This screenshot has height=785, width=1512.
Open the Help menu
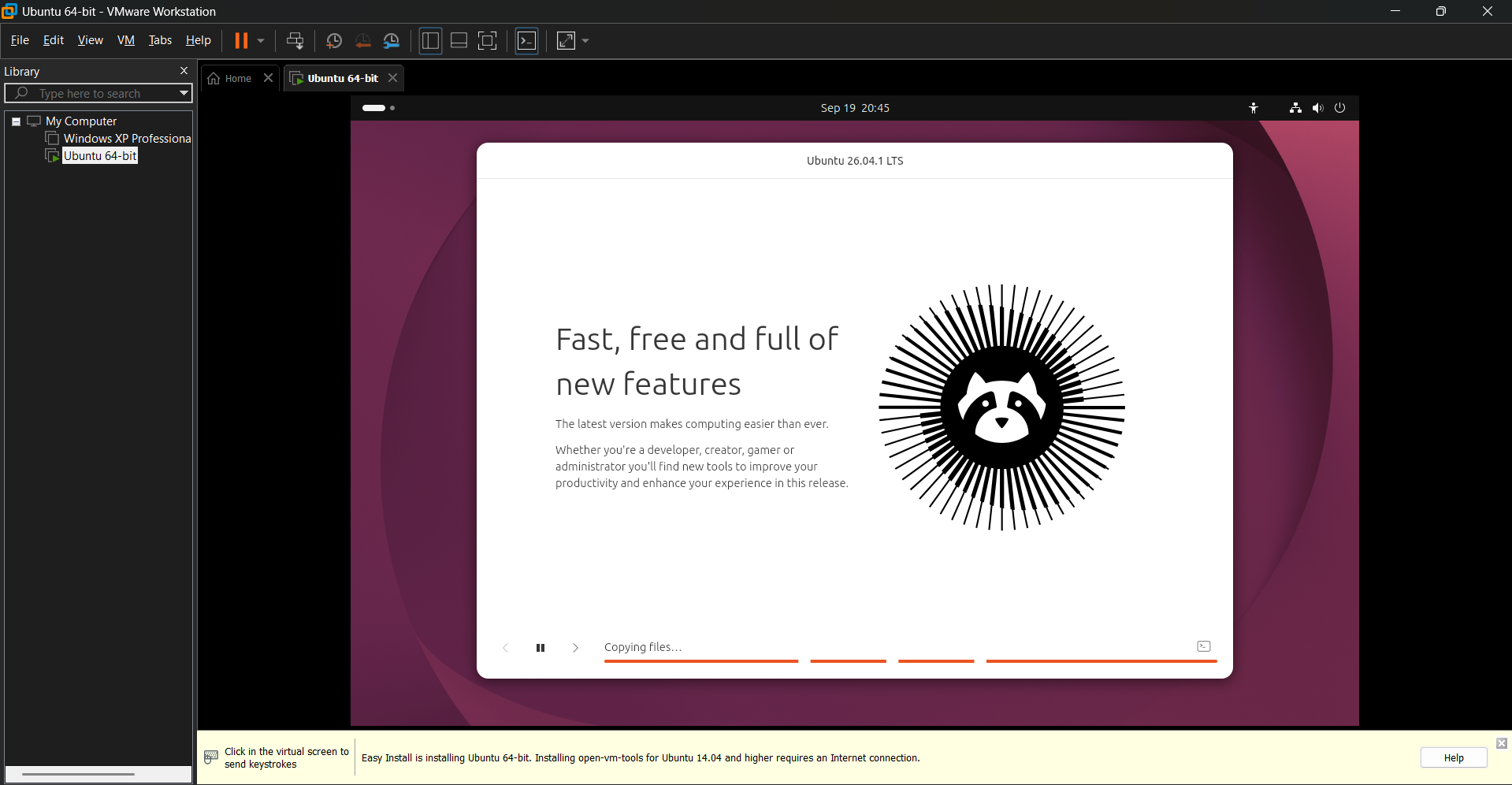pyautogui.click(x=198, y=40)
